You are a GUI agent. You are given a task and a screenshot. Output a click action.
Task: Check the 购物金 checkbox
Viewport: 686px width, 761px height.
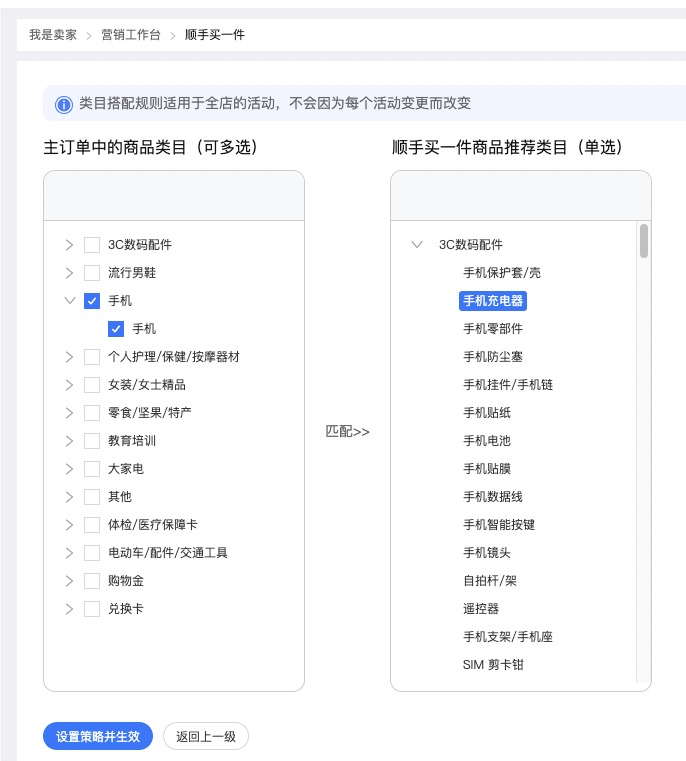[x=92, y=581]
